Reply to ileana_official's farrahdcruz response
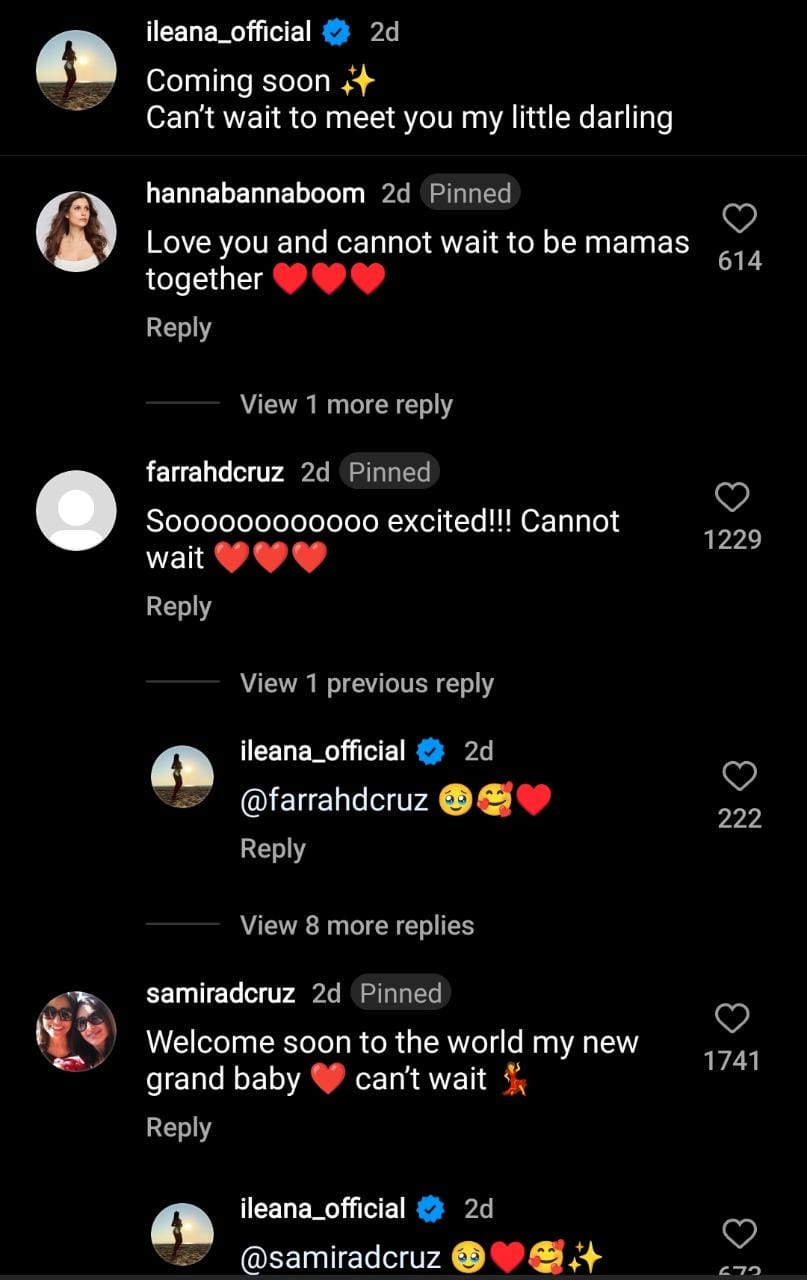The image size is (807, 1280). tap(273, 849)
